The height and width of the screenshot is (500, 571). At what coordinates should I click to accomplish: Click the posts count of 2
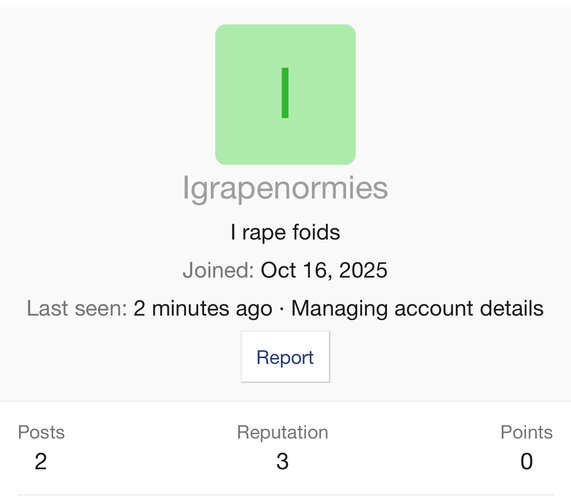[x=41, y=461]
